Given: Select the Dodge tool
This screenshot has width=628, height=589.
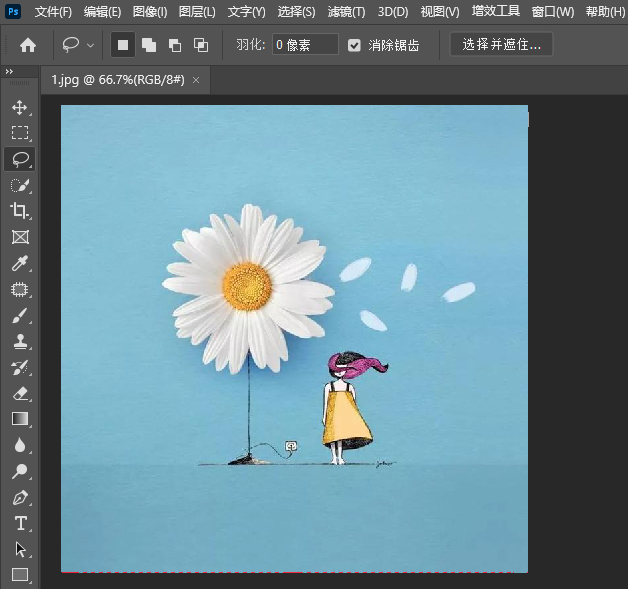Looking at the screenshot, I should click(20, 471).
